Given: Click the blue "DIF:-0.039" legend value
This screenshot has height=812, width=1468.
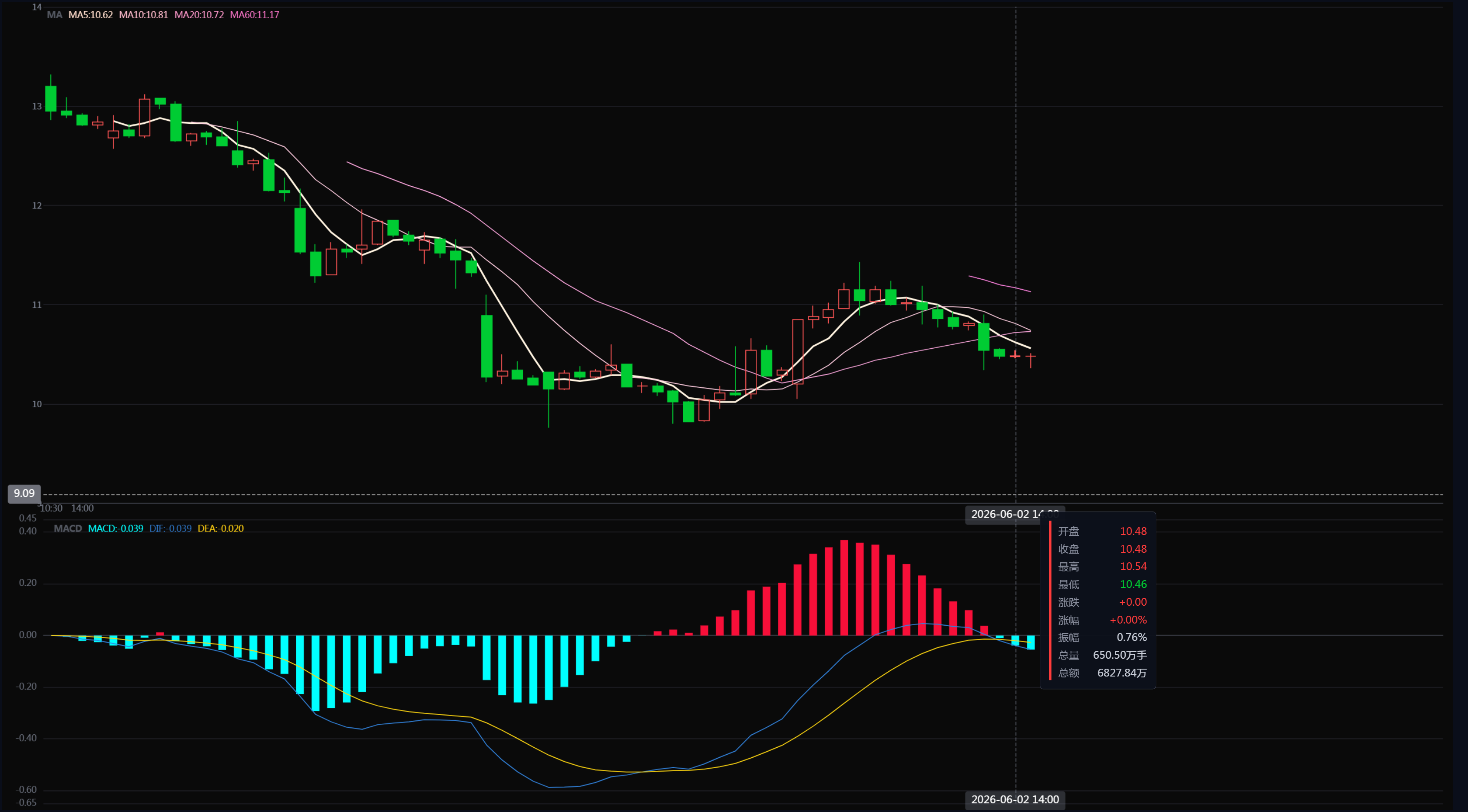Looking at the screenshot, I should (170, 528).
